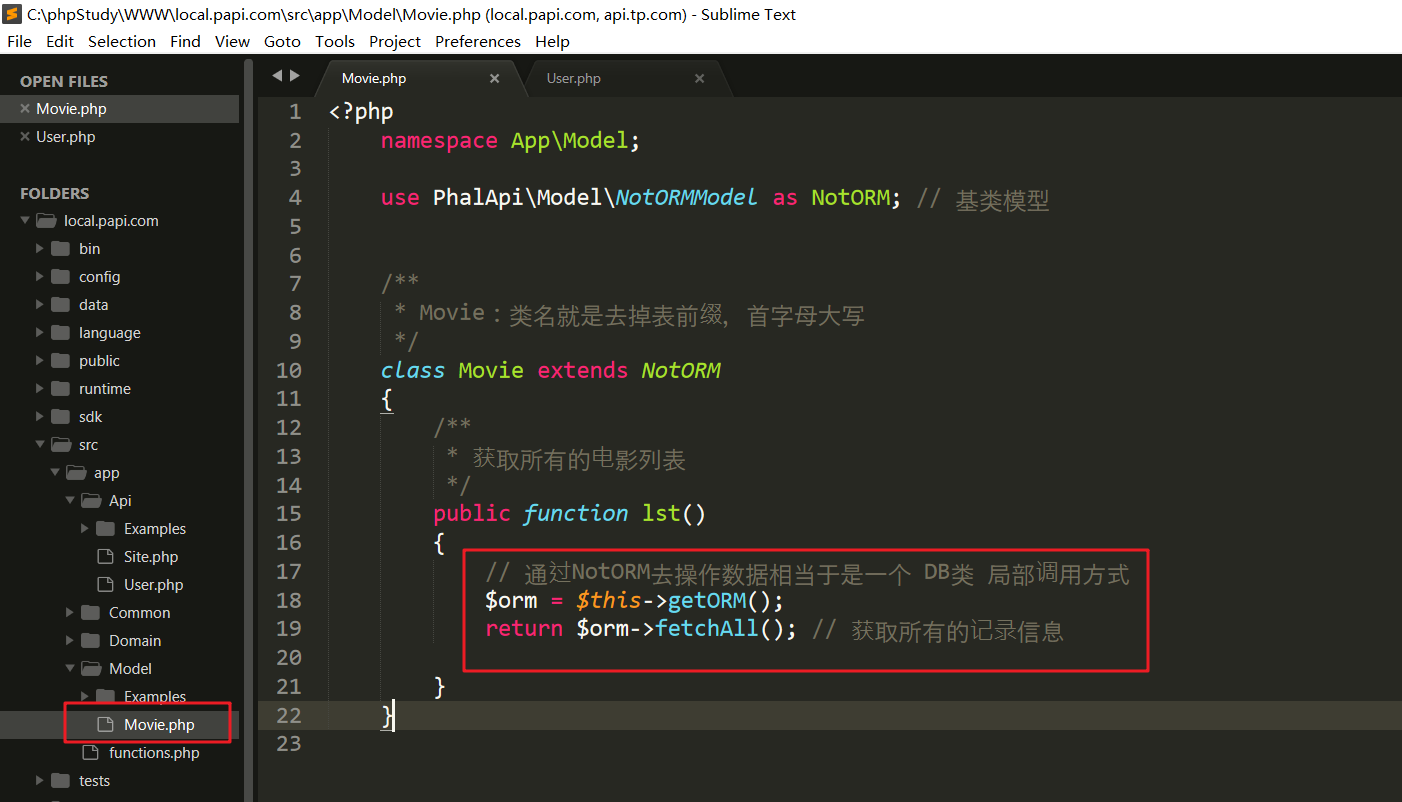Click the sidebar vertical scrollbar
The width and height of the screenshot is (1402, 802).
click(249, 430)
